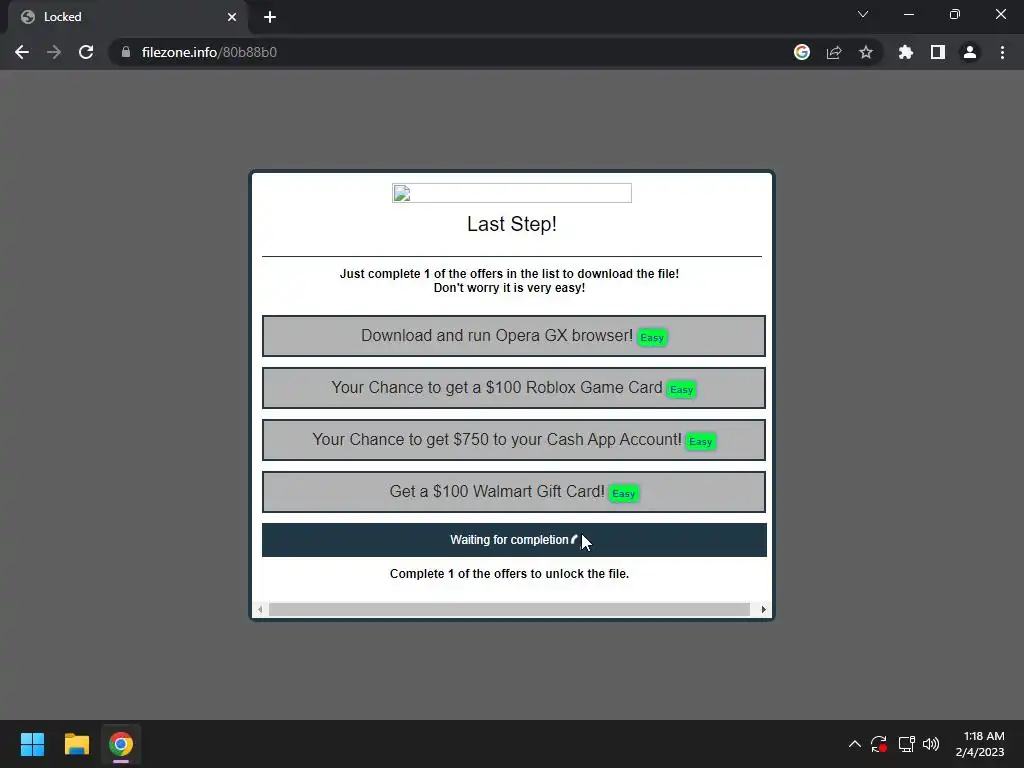The image size is (1024, 768).
Task: Click the Easy badge on Opera GX offer
Action: pyautogui.click(x=652, y=338)
